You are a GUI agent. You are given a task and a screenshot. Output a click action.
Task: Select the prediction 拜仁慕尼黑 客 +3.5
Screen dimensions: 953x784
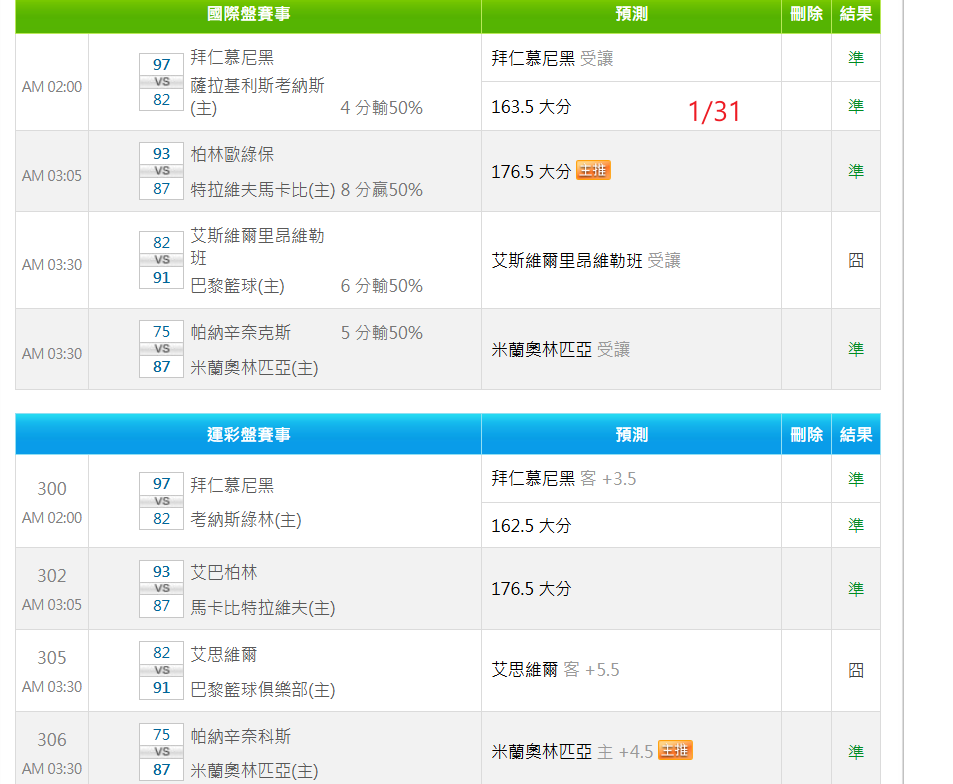563,479
